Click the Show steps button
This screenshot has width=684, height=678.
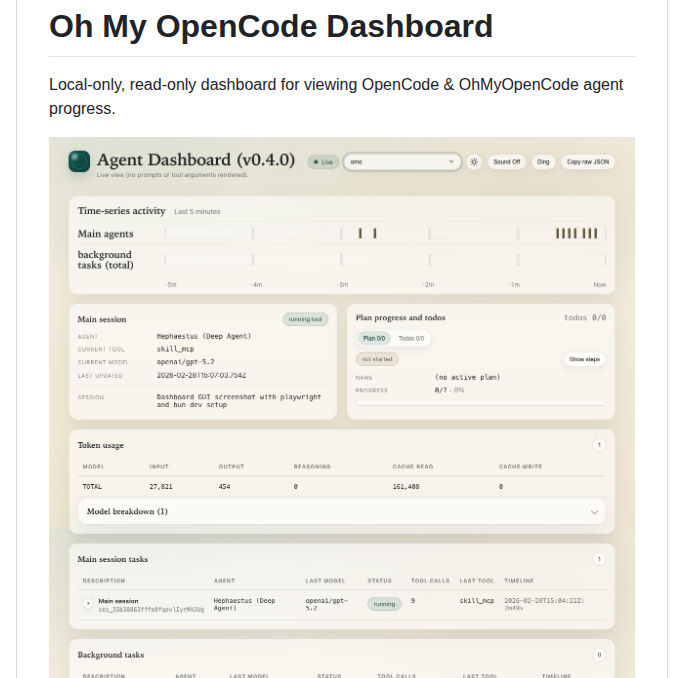click(585, 359)
